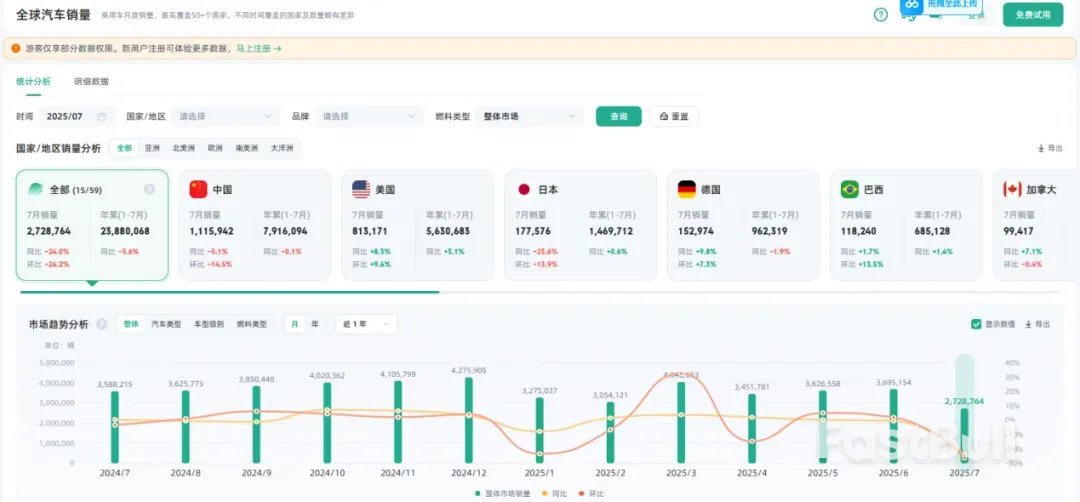Click 1,115,942 July sales value
Image resolution: width=1080 pixels, height=502 pixels.
click(x=211, y=231)
